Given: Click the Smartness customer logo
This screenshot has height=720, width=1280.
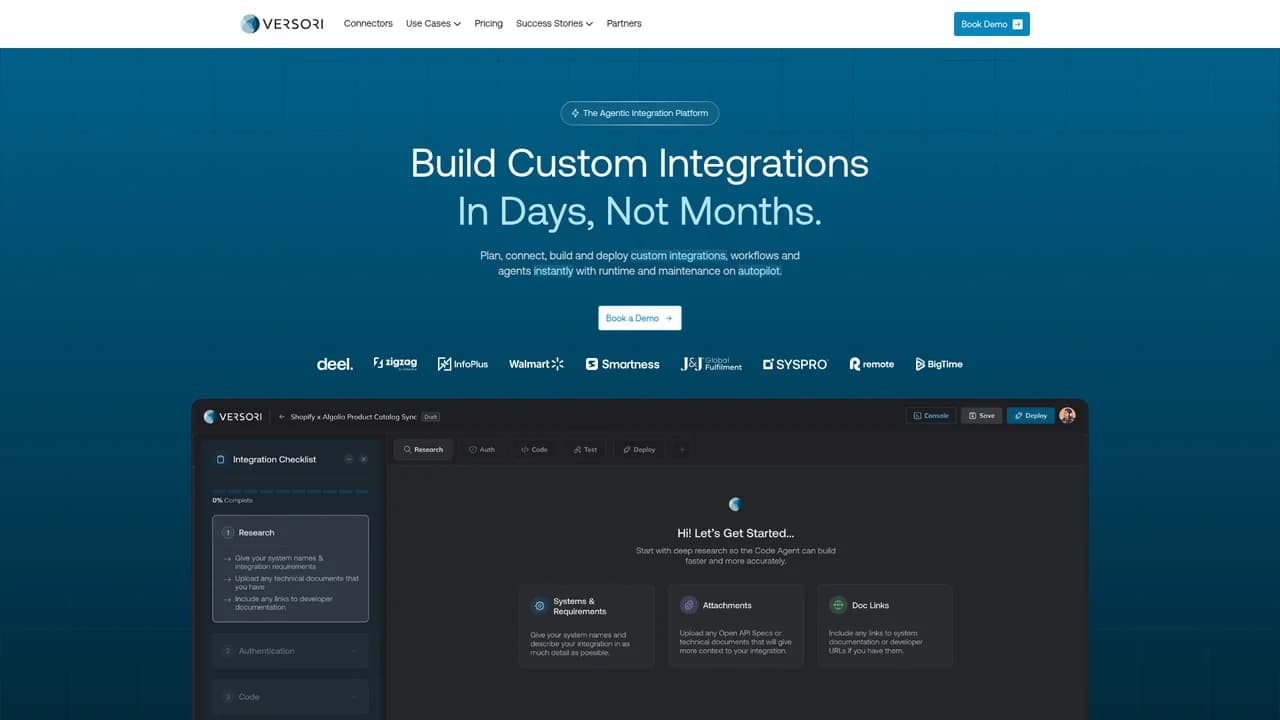Looking at the screenshot, I should [622, 364].
